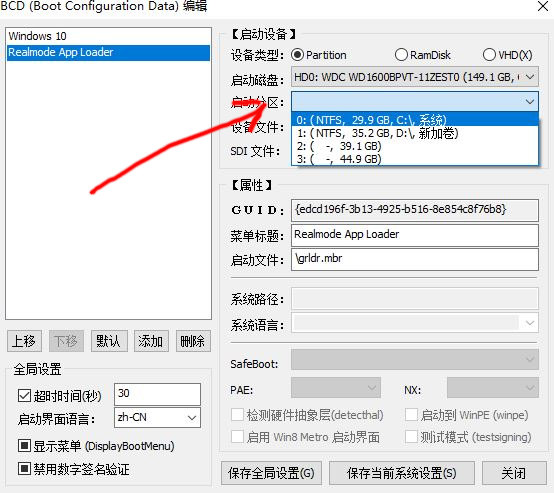Select Realmode App Loader entry

[108, 52]
